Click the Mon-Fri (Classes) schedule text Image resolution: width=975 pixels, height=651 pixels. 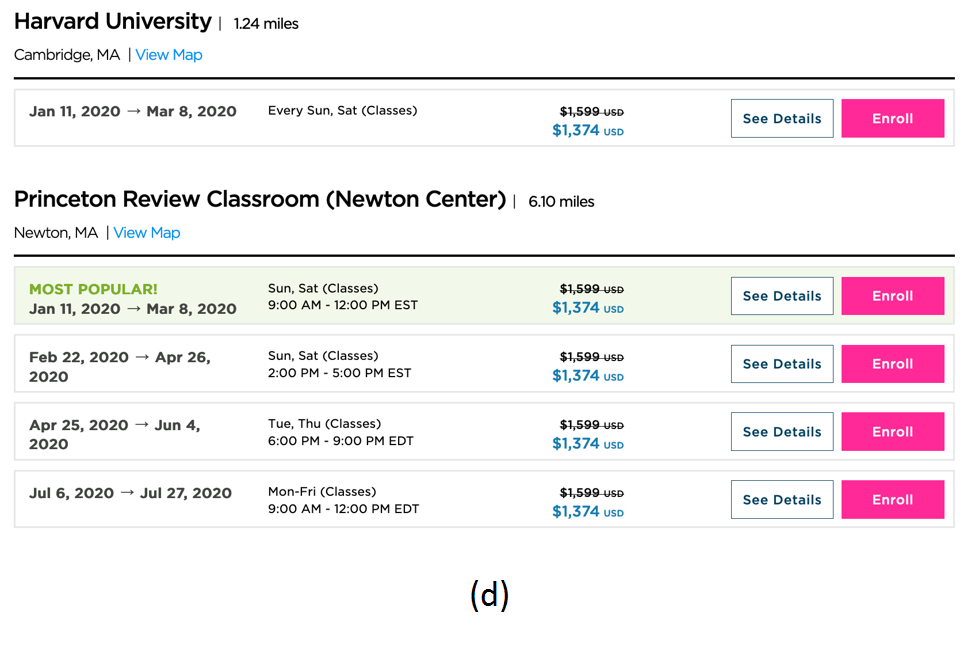click(322, 492)
